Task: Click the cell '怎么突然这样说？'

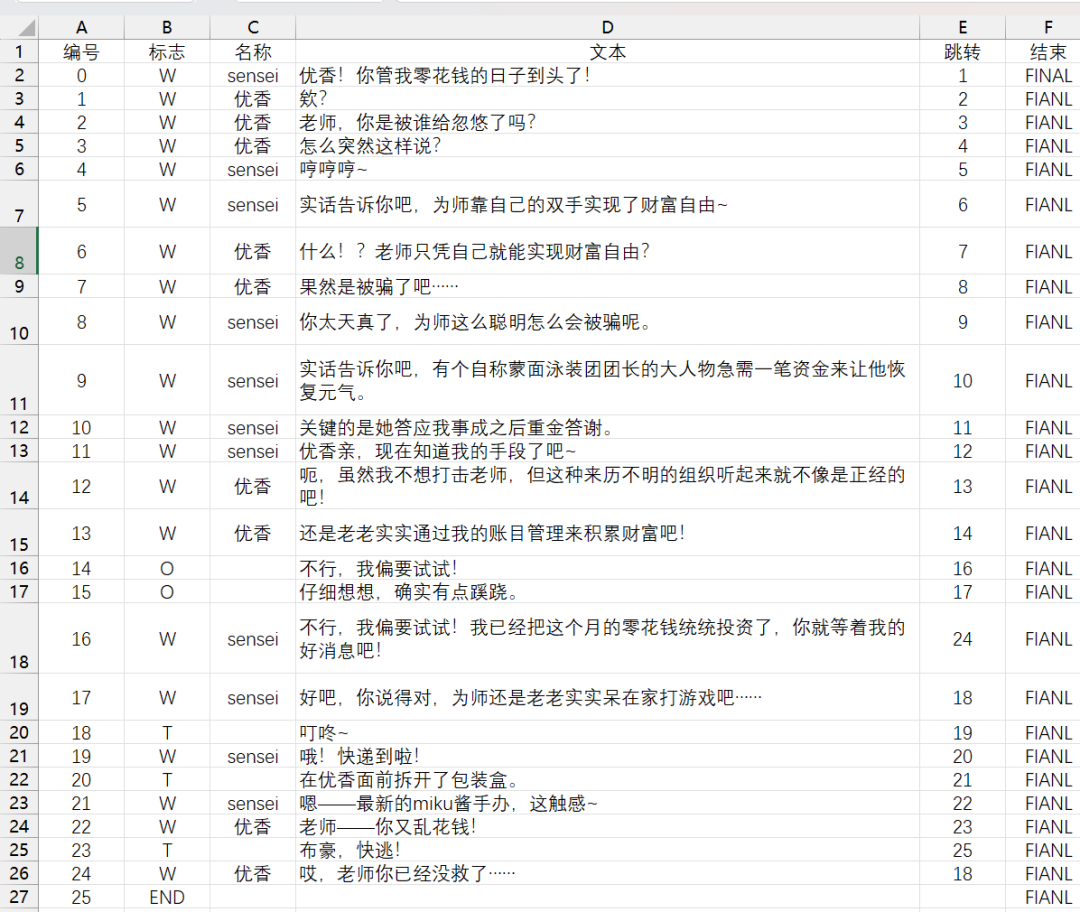Action: tap(608, 145)
